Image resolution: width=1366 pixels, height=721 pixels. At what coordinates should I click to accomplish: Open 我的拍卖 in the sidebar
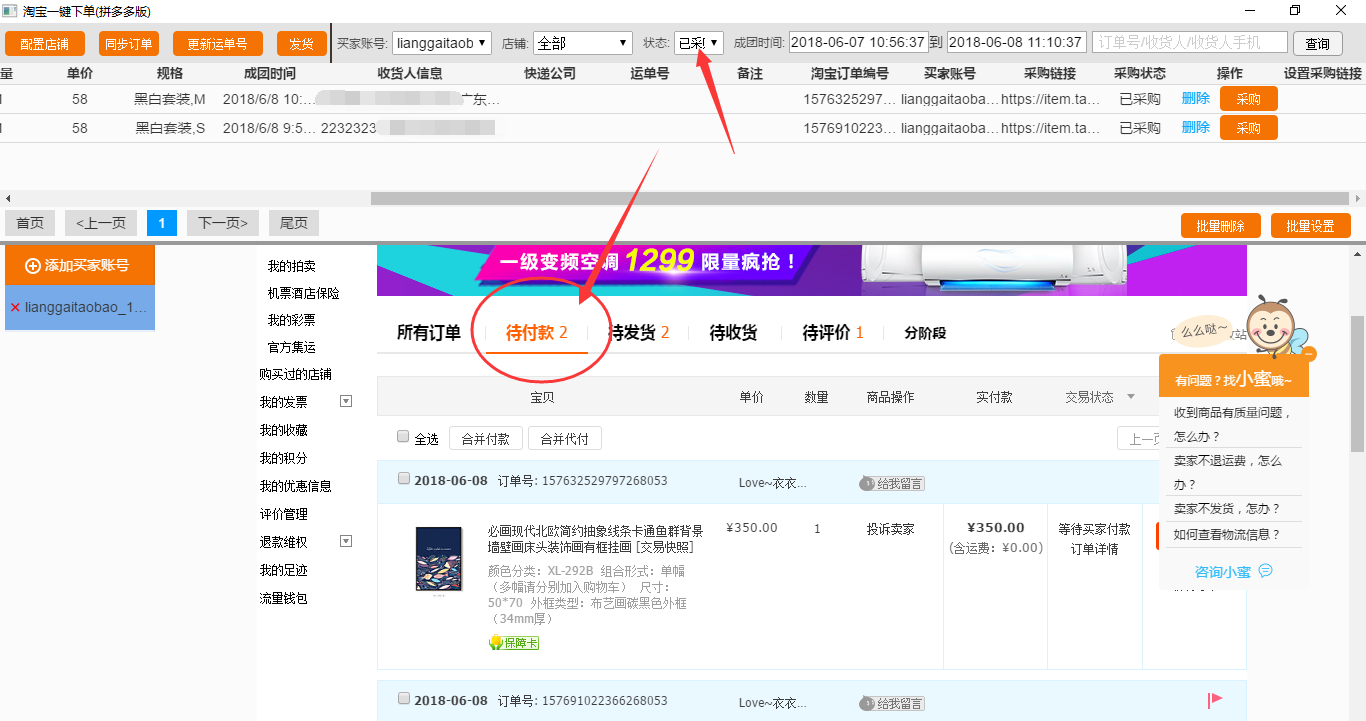point(291,266)
